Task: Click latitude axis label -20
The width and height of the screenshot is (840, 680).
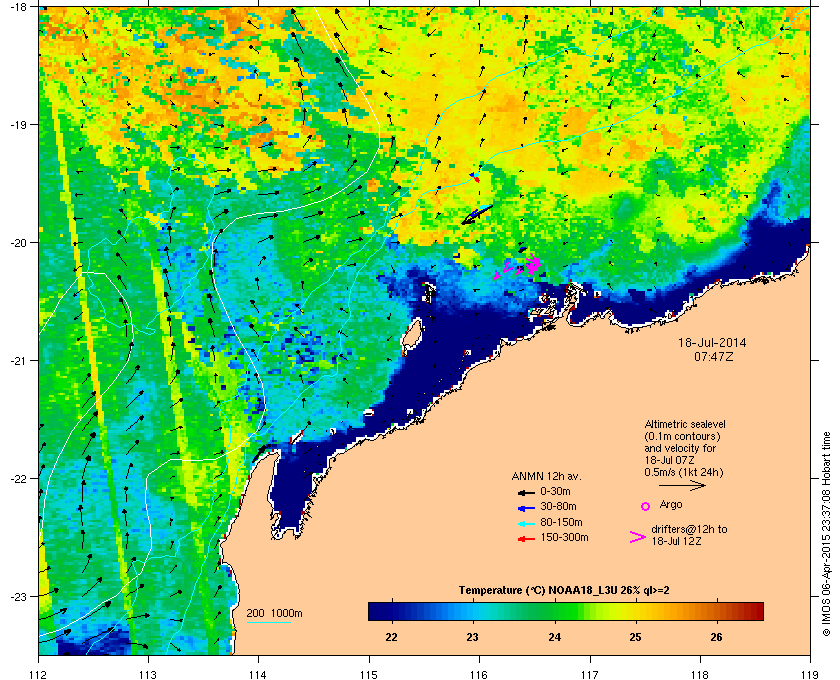Action: tap(18, 242)
